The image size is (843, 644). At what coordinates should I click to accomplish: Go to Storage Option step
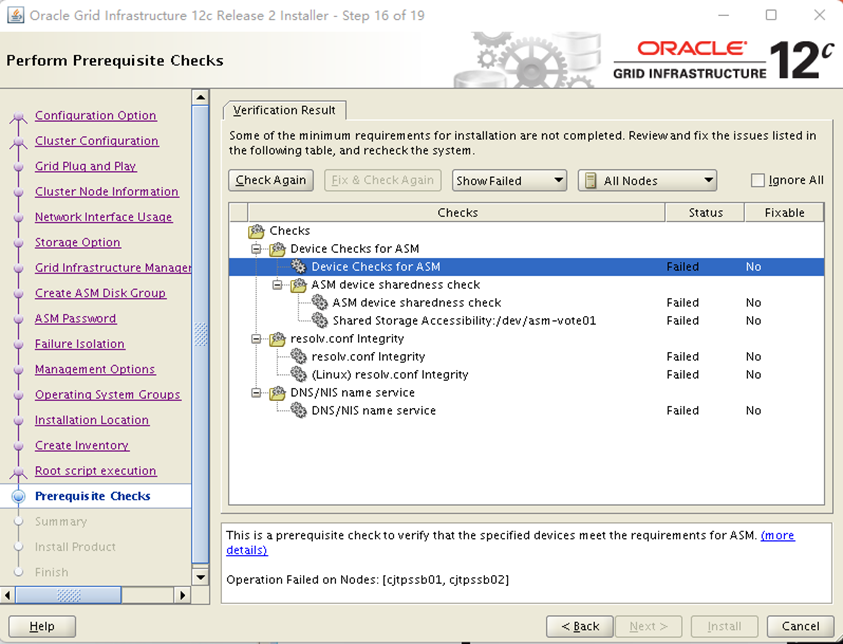coord(78,242)
